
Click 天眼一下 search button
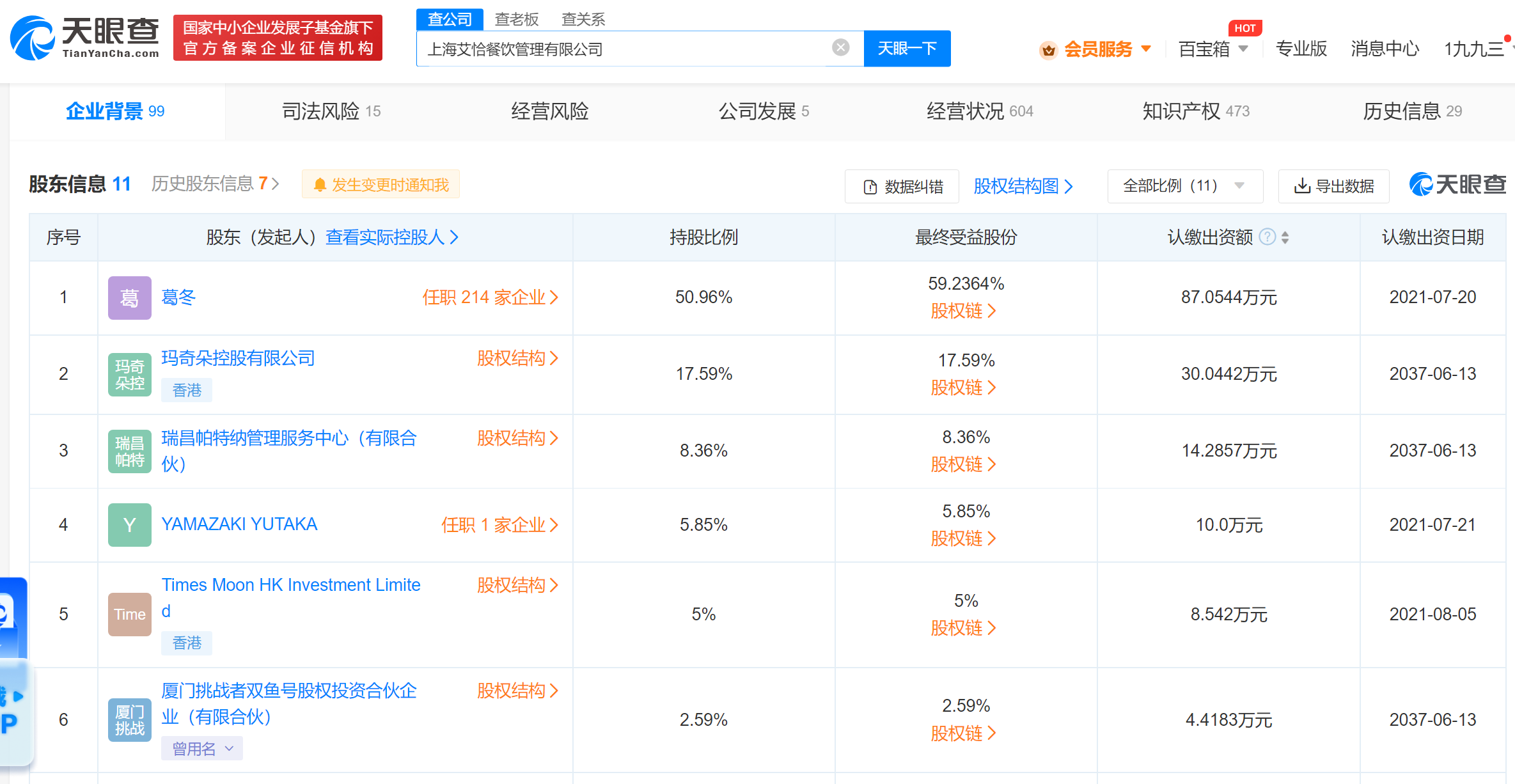point(907,49)
